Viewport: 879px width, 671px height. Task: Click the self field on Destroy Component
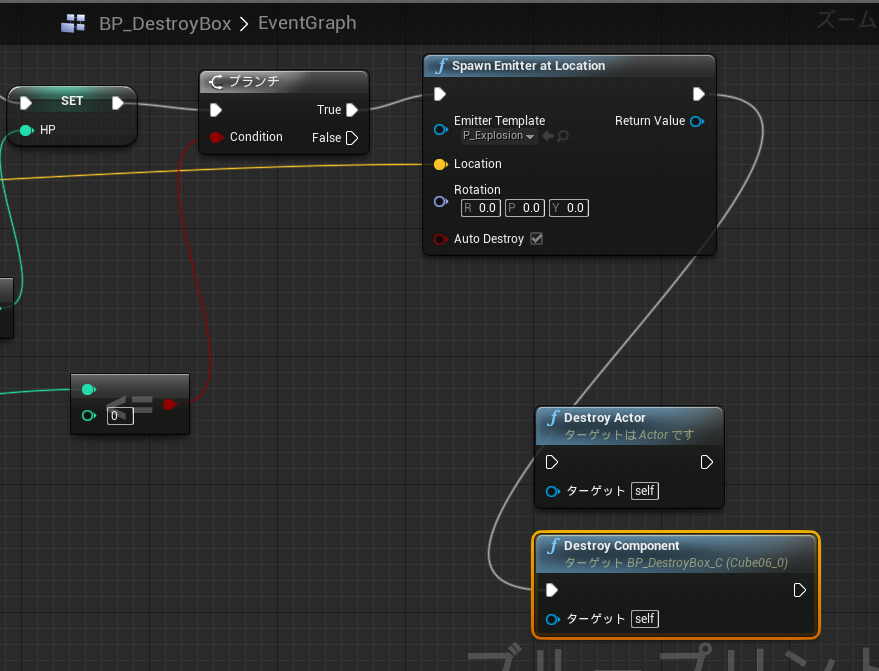tap(645, 619)
